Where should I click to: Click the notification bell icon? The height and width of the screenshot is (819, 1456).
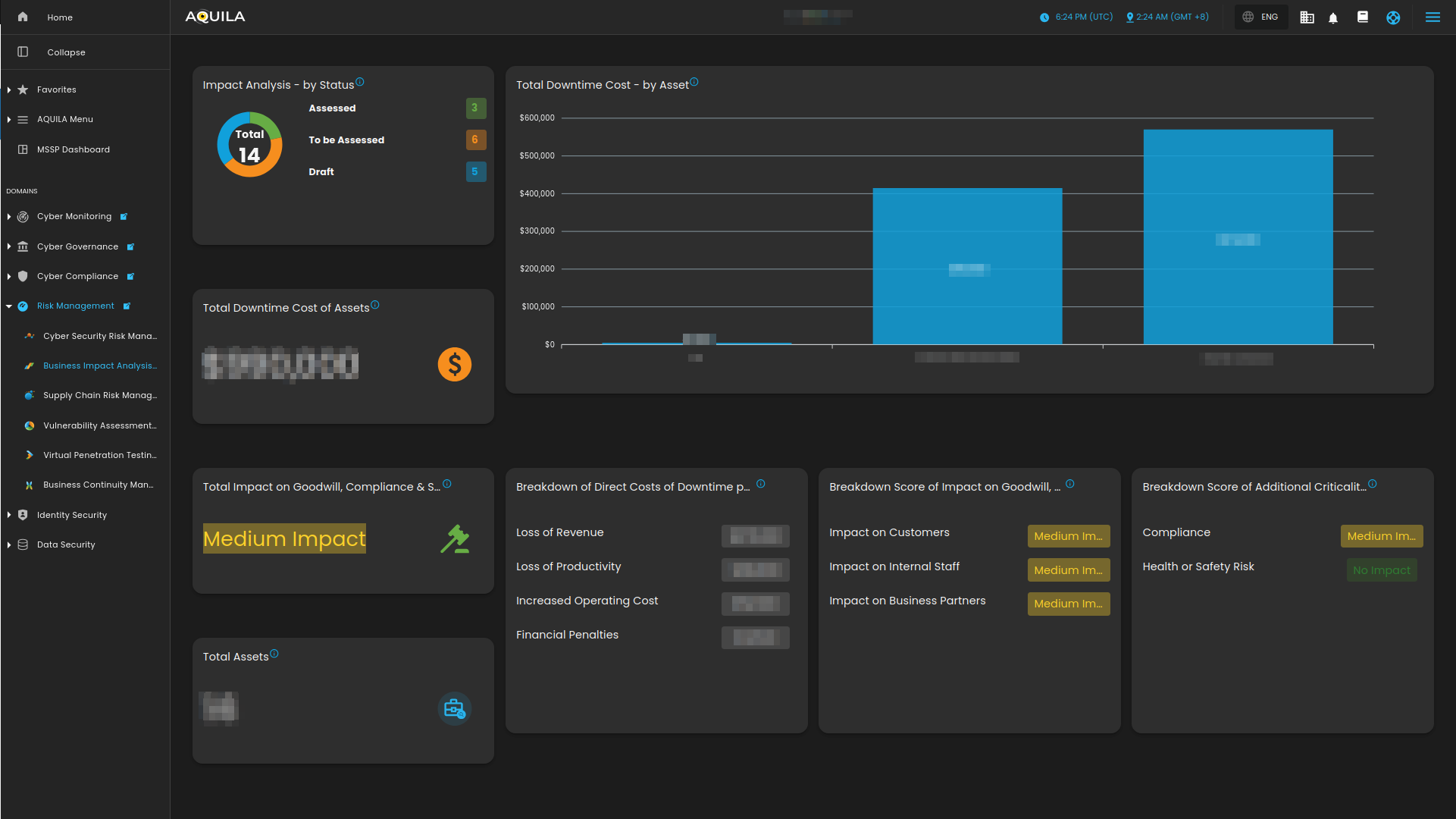1333,17
